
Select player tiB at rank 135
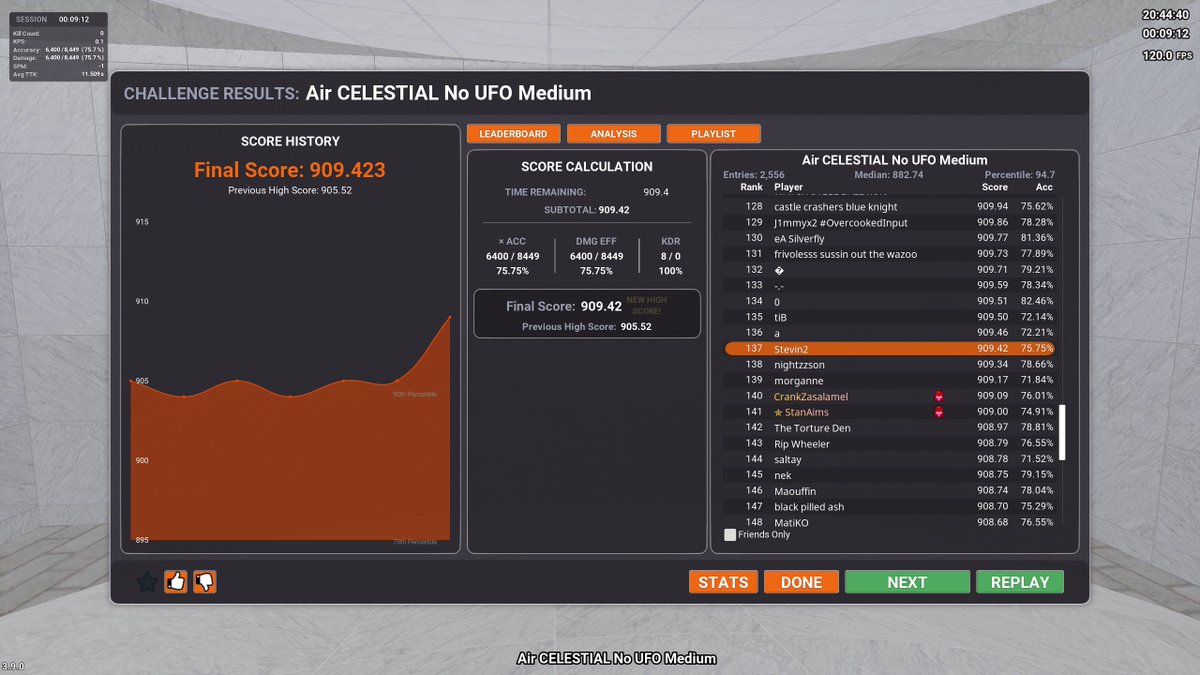(780, 317)
